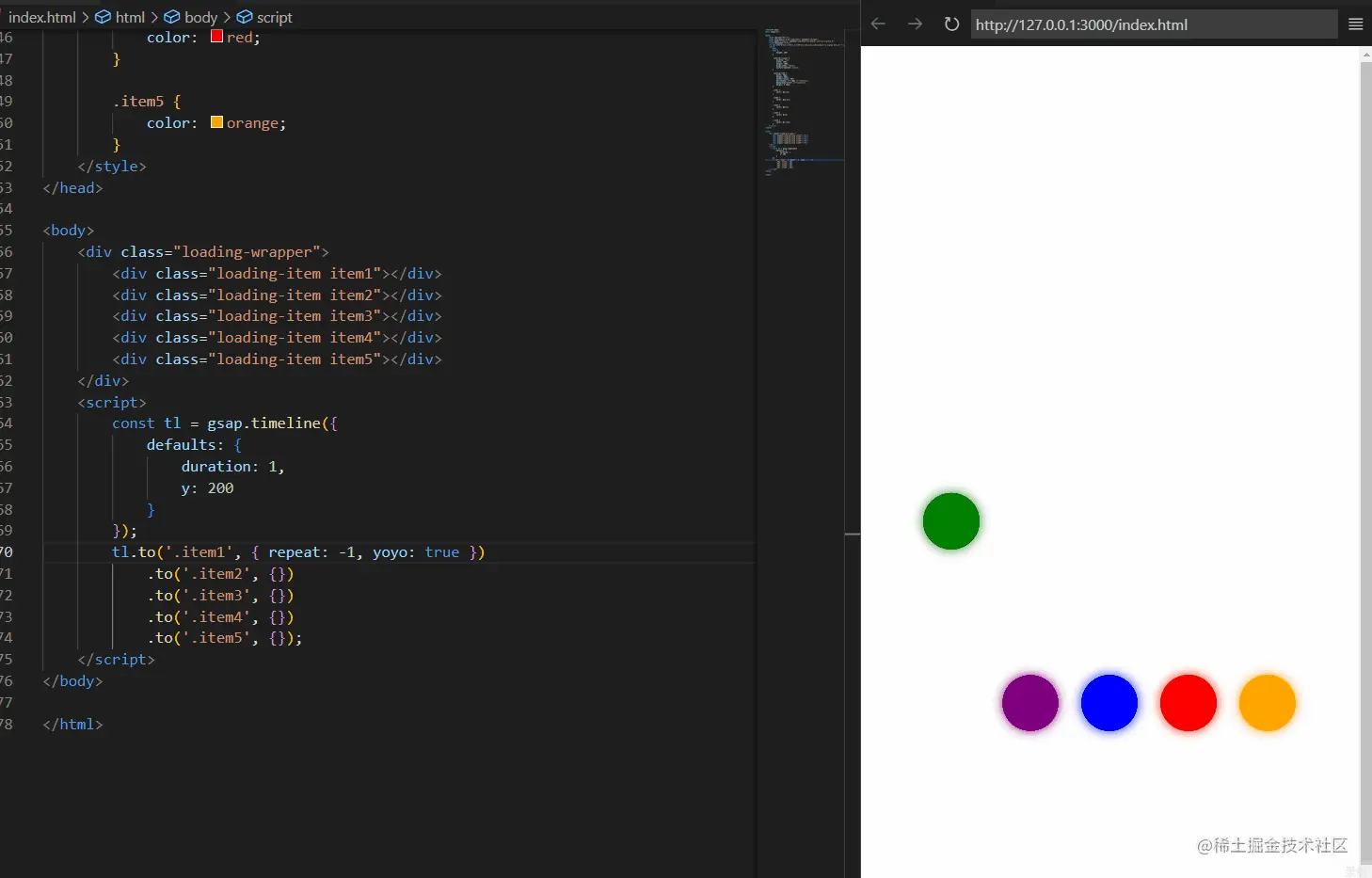Click the 稀土掘金技术社区 watermark link
1372x878 pixels.
pyautogui.click(x=1271, y=846)
